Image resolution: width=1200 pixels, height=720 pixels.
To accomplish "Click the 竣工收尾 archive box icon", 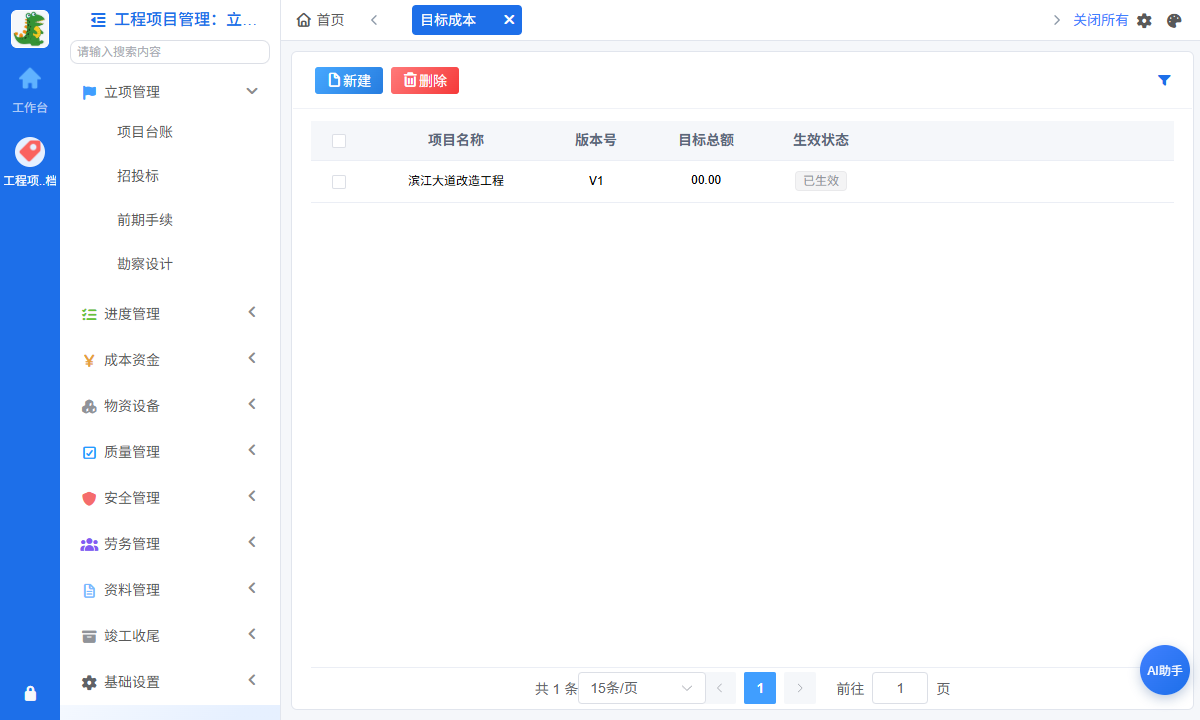I will (x=89, y=636).
